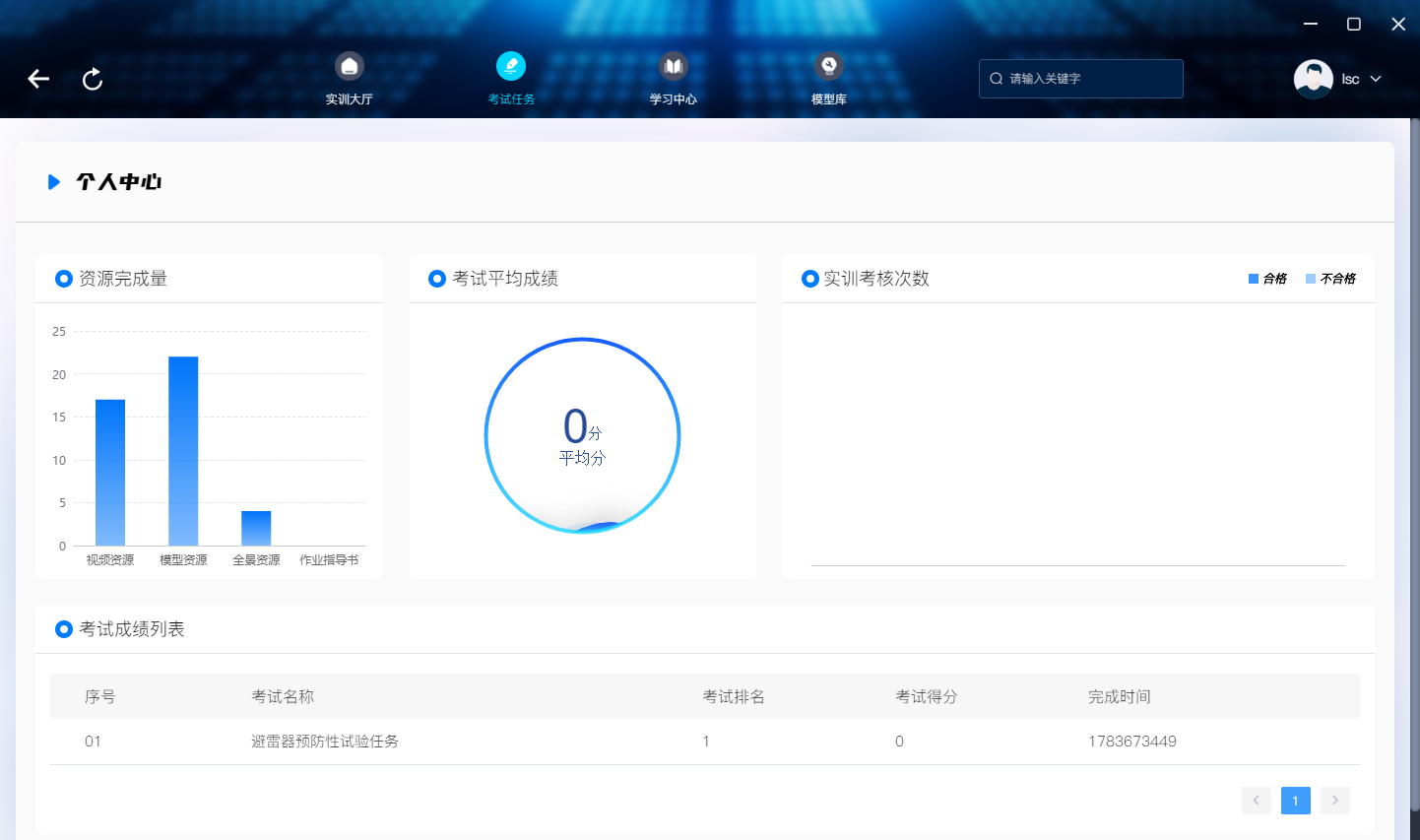The height and width of the screenshot is (840, 1420).
Task: Click the back arrow icon
Action: 38,79
